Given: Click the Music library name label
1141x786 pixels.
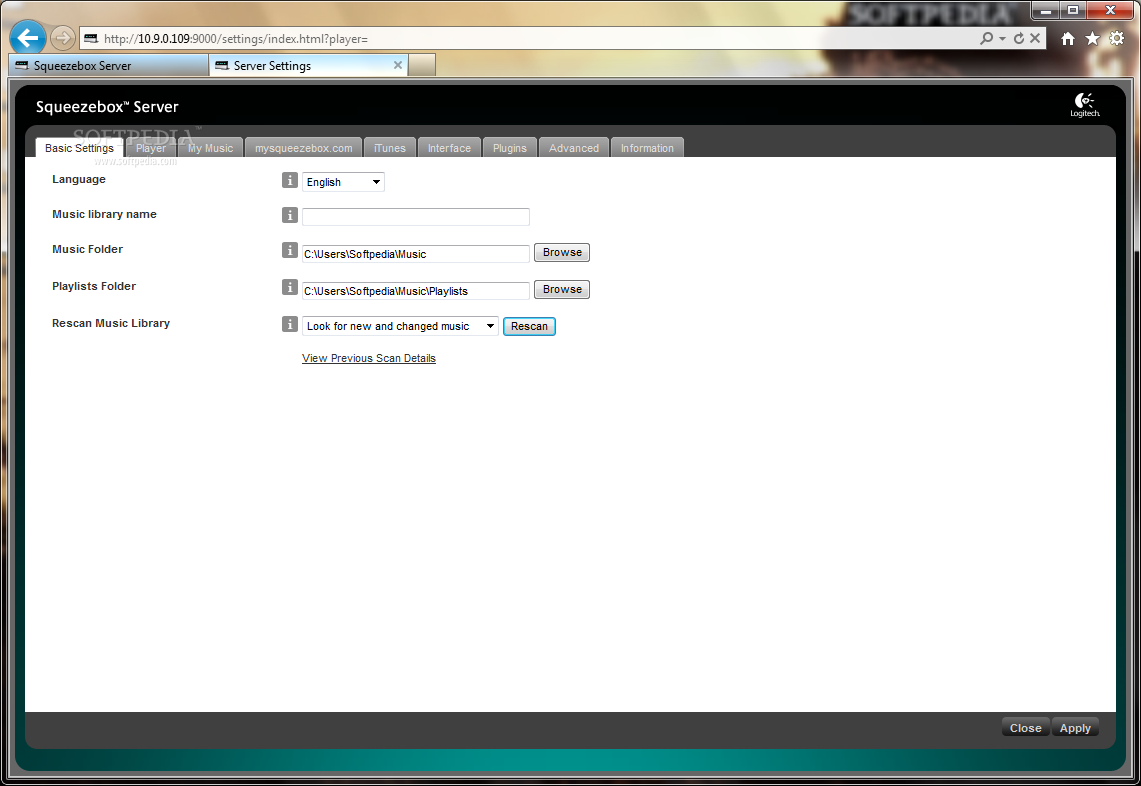Looking at the screenshot, I should (104, 214).
